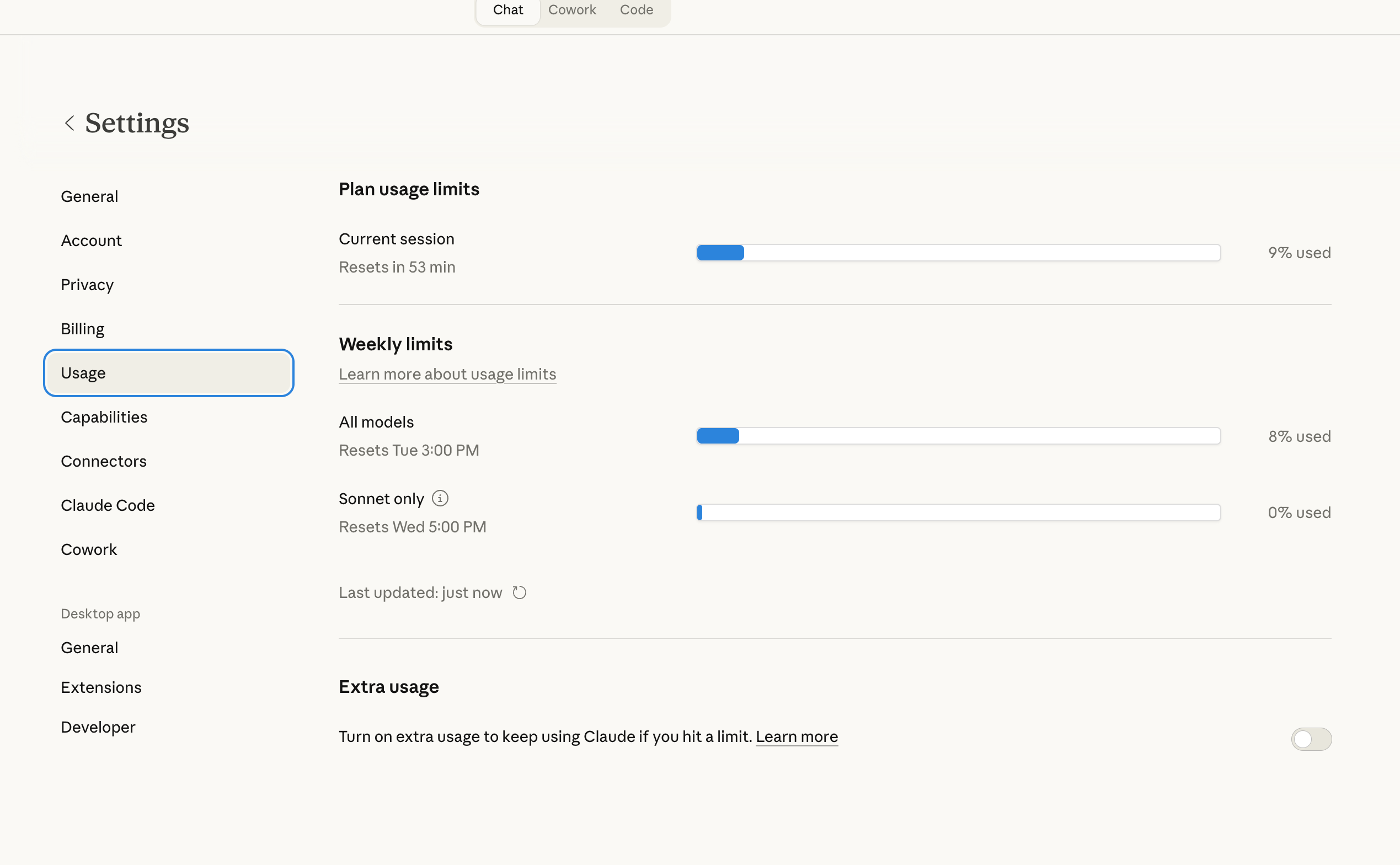Open Extensions under Desktop app
Image resolution: width=1400 pixels, height=865 pixels.
[x=101, y=687]
